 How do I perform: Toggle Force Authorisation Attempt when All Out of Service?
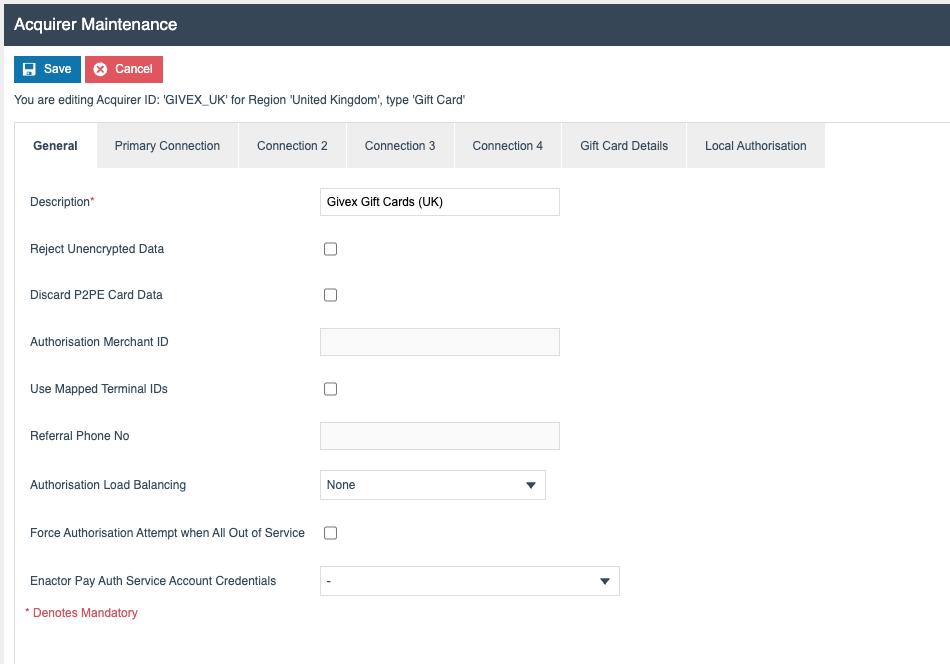pyautogui.click(x=330, y=532)
